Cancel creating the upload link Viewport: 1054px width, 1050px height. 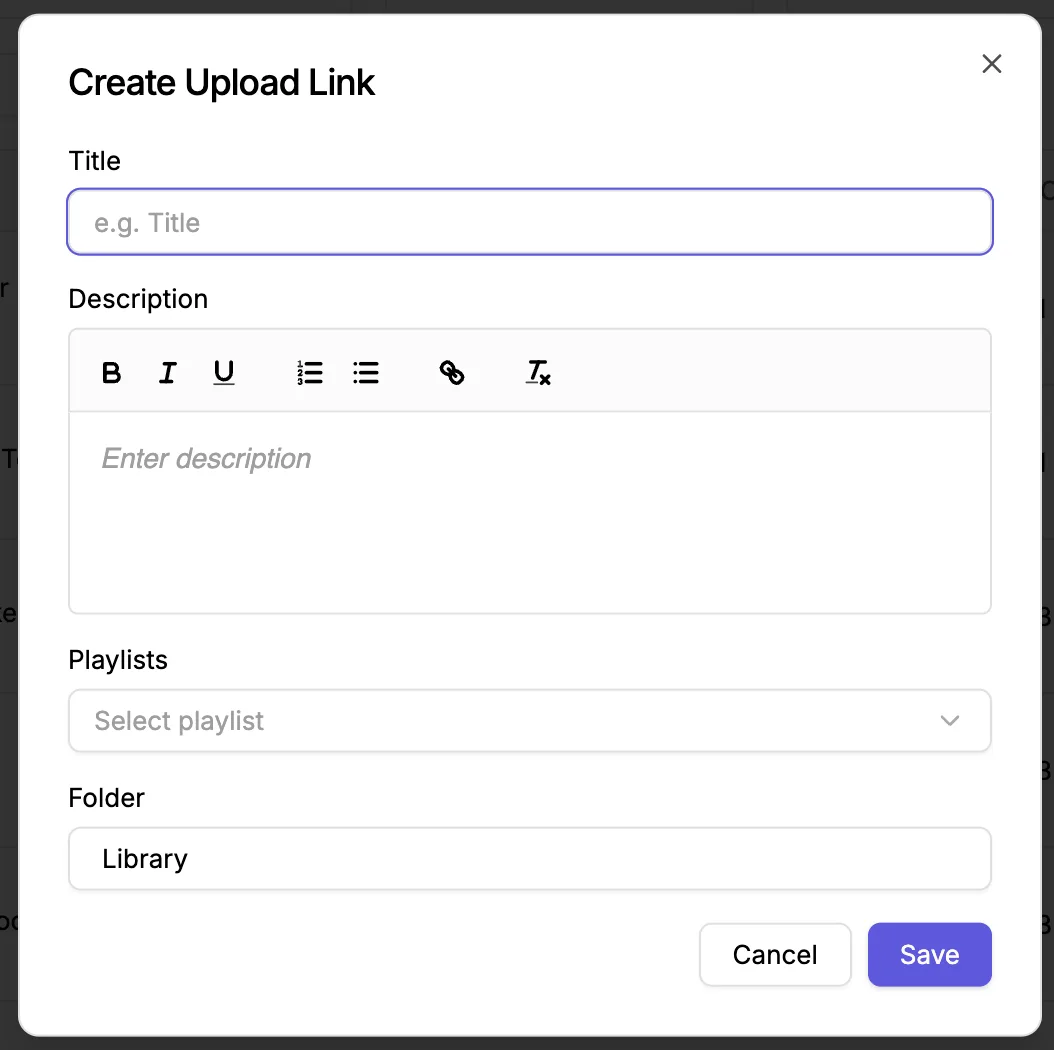[x=775, y=955]
